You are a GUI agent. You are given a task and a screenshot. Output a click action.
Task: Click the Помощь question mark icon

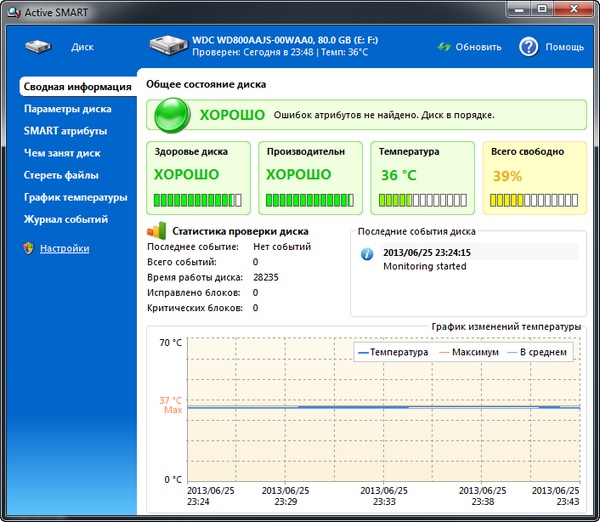[529, 47]
